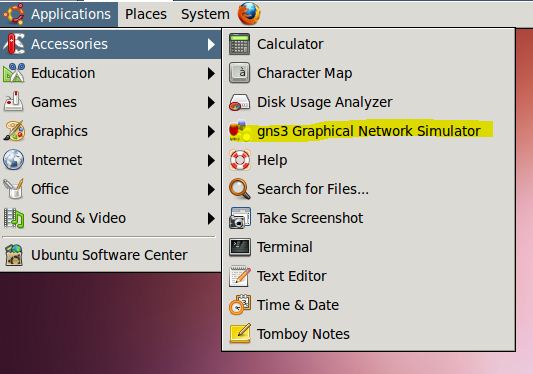The height and width of the screenshot is (374, 533).
Task: Select Sound & Video category
Action: 110,218
